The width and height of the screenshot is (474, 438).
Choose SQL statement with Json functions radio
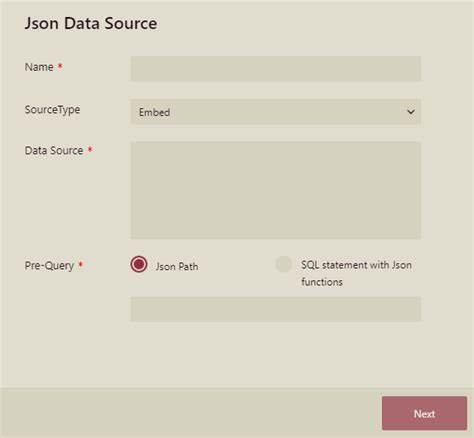pos(284,264)
